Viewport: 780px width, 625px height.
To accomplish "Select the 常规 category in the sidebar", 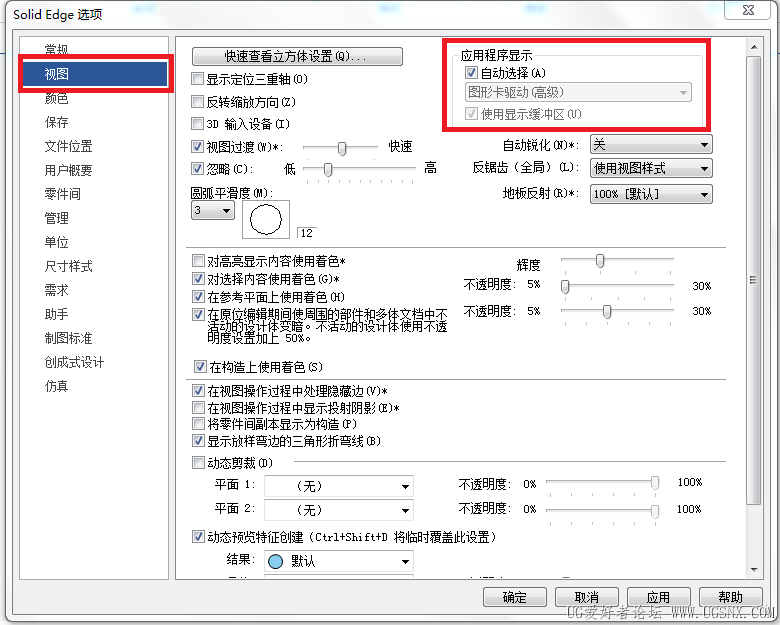I will pos(56,49).
